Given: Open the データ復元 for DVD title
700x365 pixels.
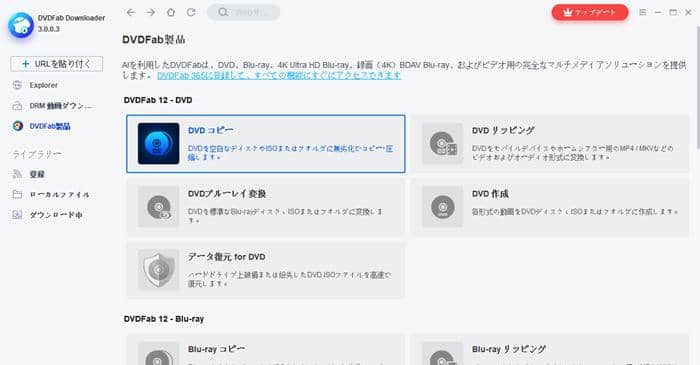Looking at the screenshot, I should (x=226, y=257).
